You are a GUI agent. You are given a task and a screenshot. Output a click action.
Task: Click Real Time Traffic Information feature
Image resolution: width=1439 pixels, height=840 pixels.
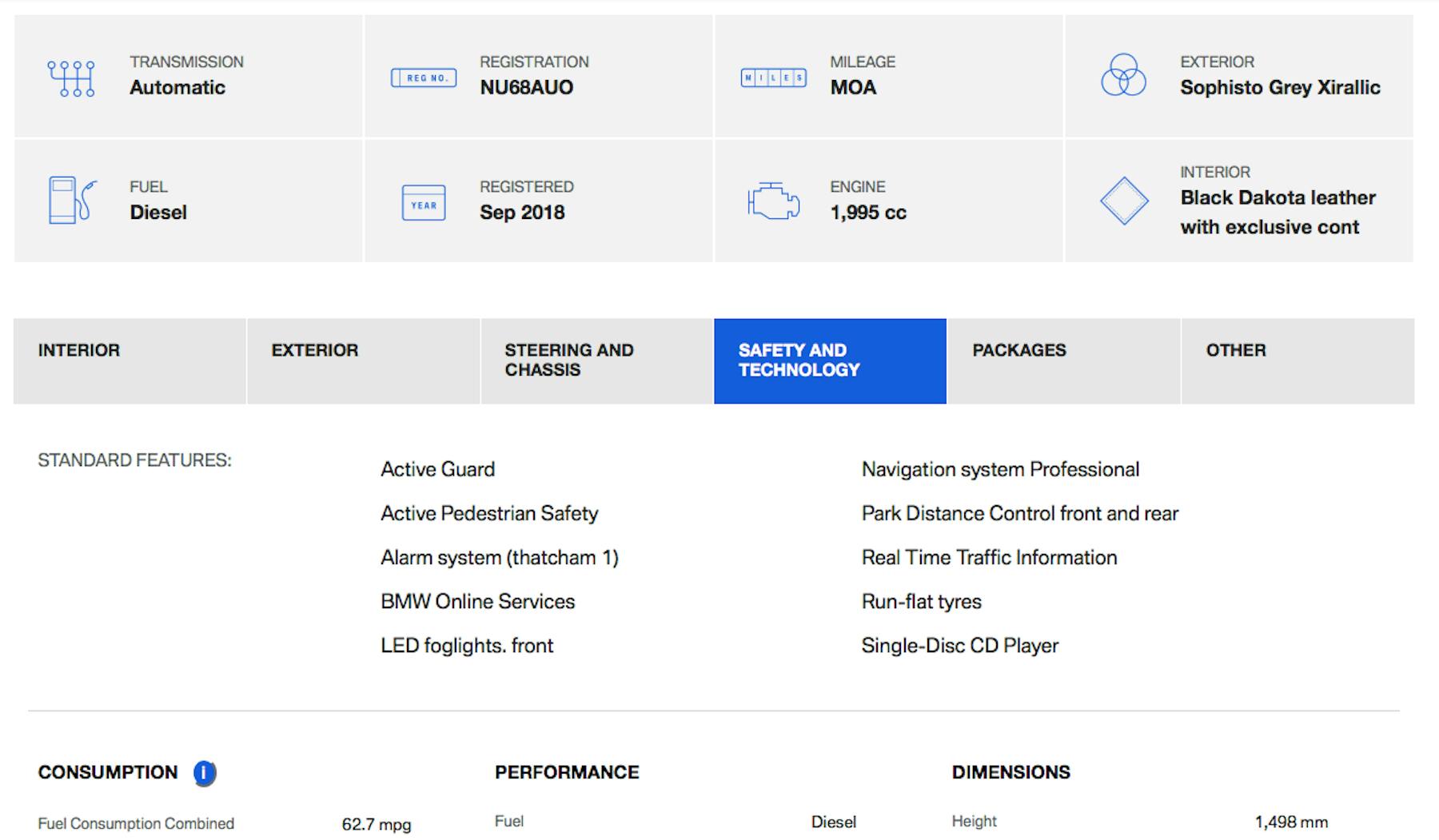tap(989, 557)
